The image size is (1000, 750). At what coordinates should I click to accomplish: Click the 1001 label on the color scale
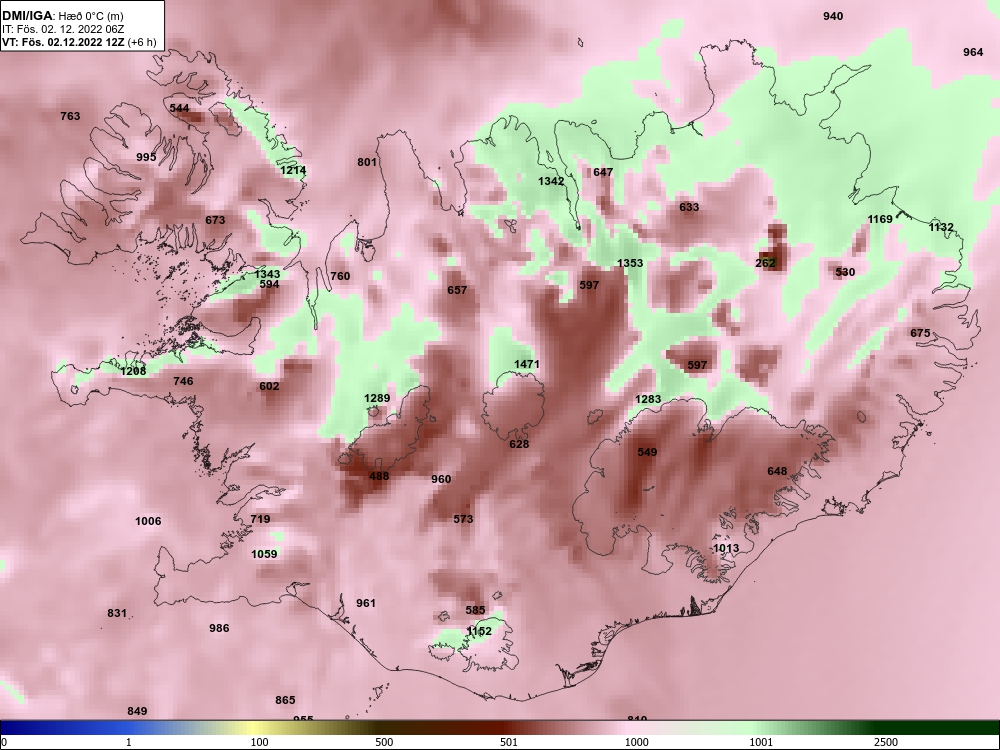(x=761, y=742)
